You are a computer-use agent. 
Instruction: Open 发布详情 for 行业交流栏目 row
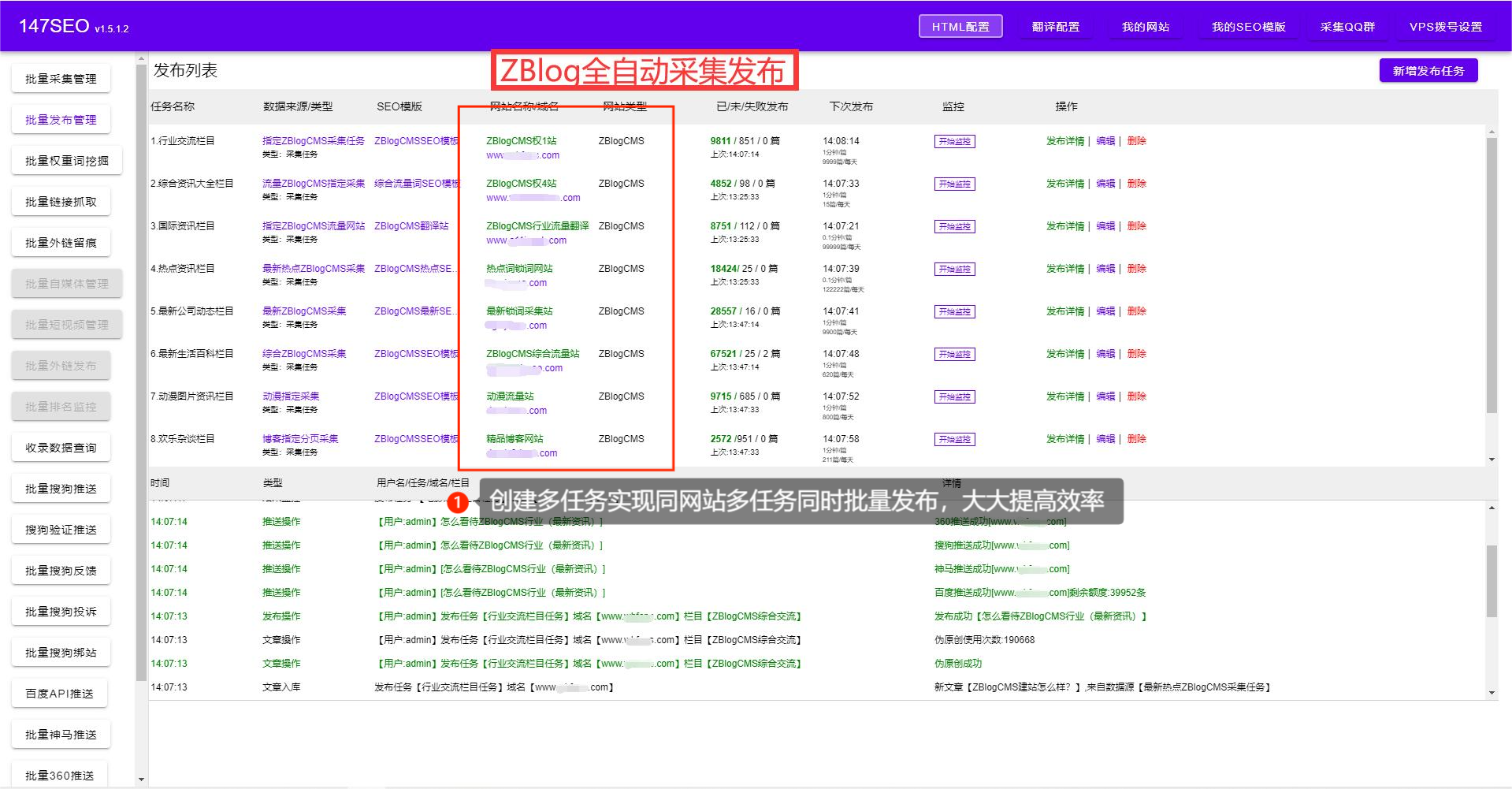coord(1065,141)
